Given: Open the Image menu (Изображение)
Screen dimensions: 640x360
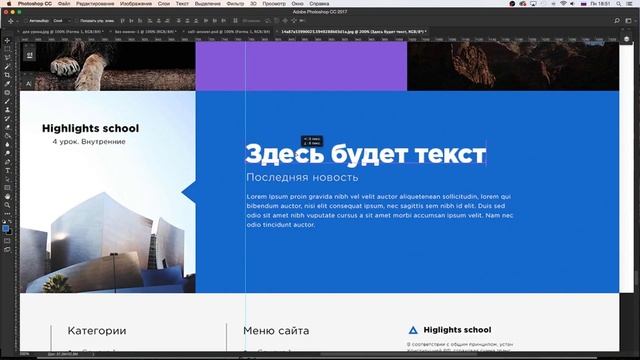Looking at the screenshot, I should 136,3.
